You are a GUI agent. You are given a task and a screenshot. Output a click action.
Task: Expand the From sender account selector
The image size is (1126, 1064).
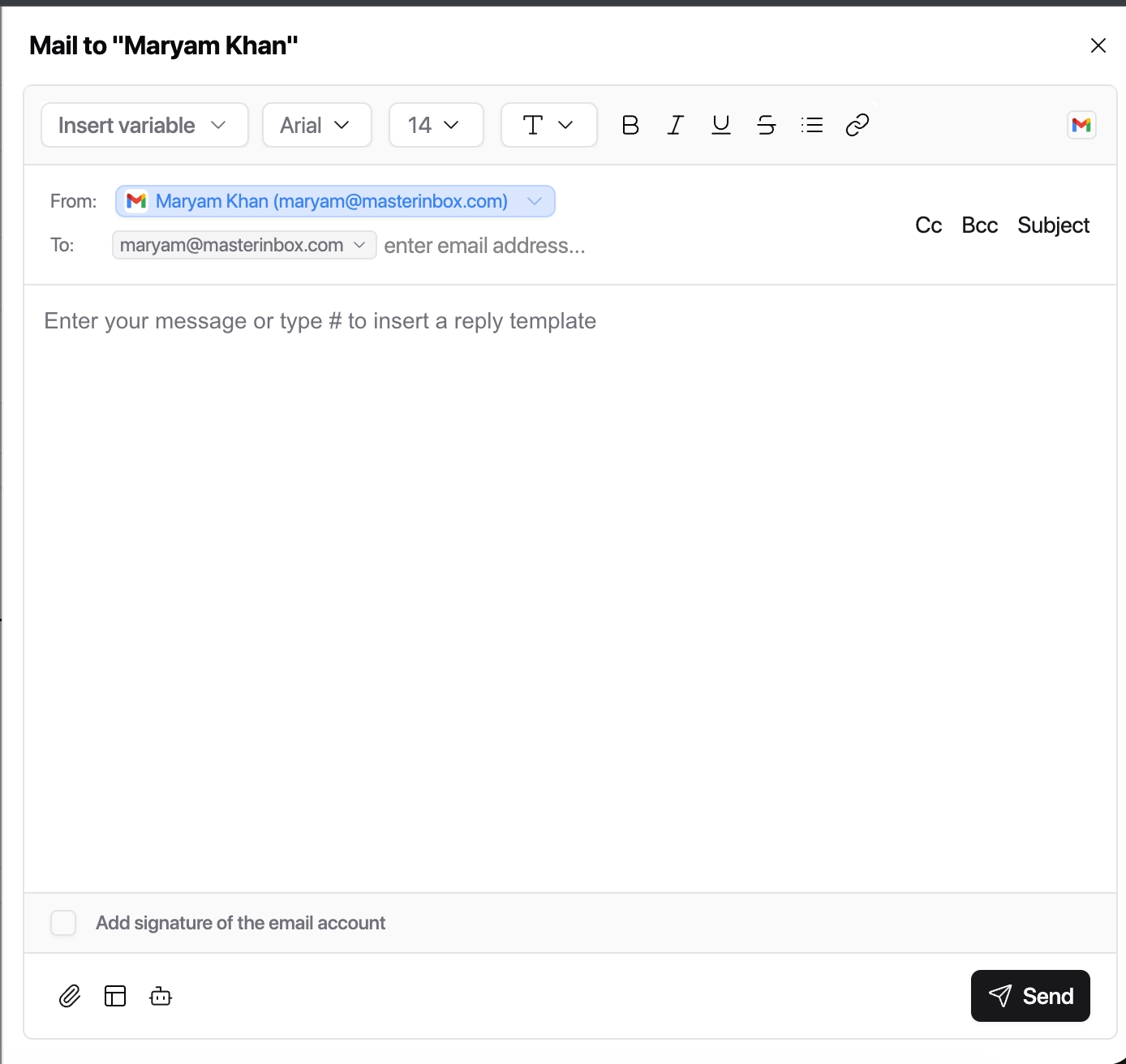coord(535,200)
